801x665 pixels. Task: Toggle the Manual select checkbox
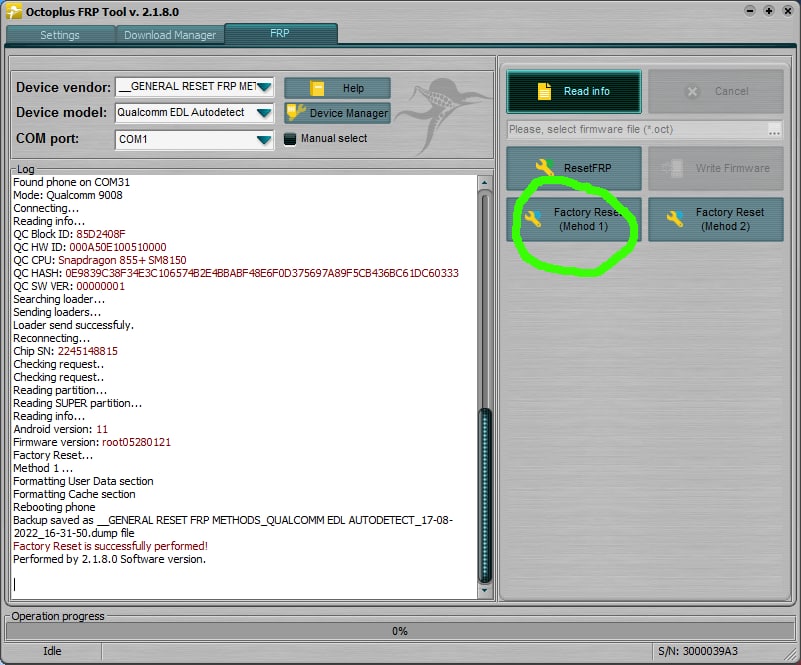coord(290,139)
